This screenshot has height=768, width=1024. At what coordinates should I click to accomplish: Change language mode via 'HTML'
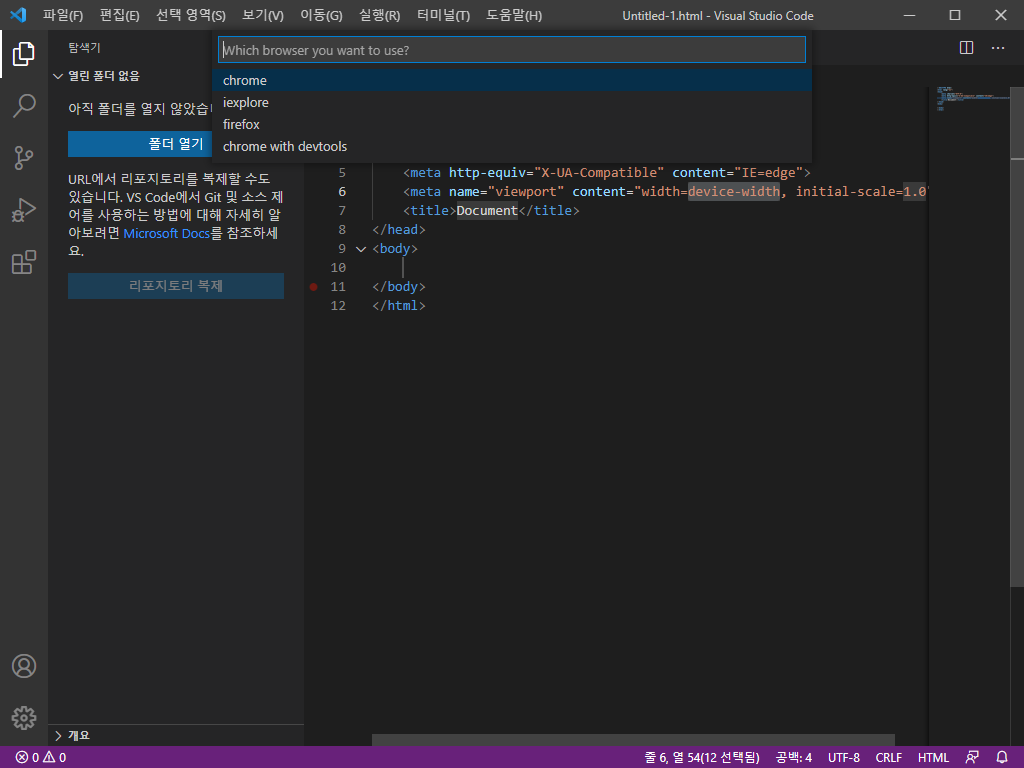coord(933,758)
